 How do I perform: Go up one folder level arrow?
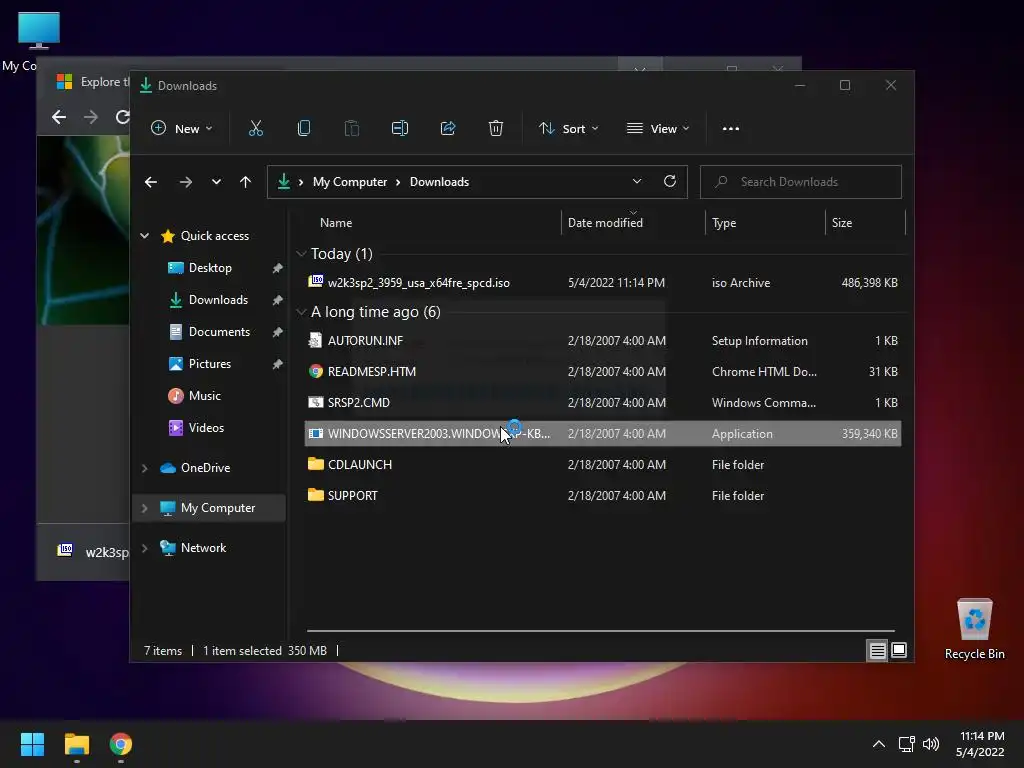point(246,182)
